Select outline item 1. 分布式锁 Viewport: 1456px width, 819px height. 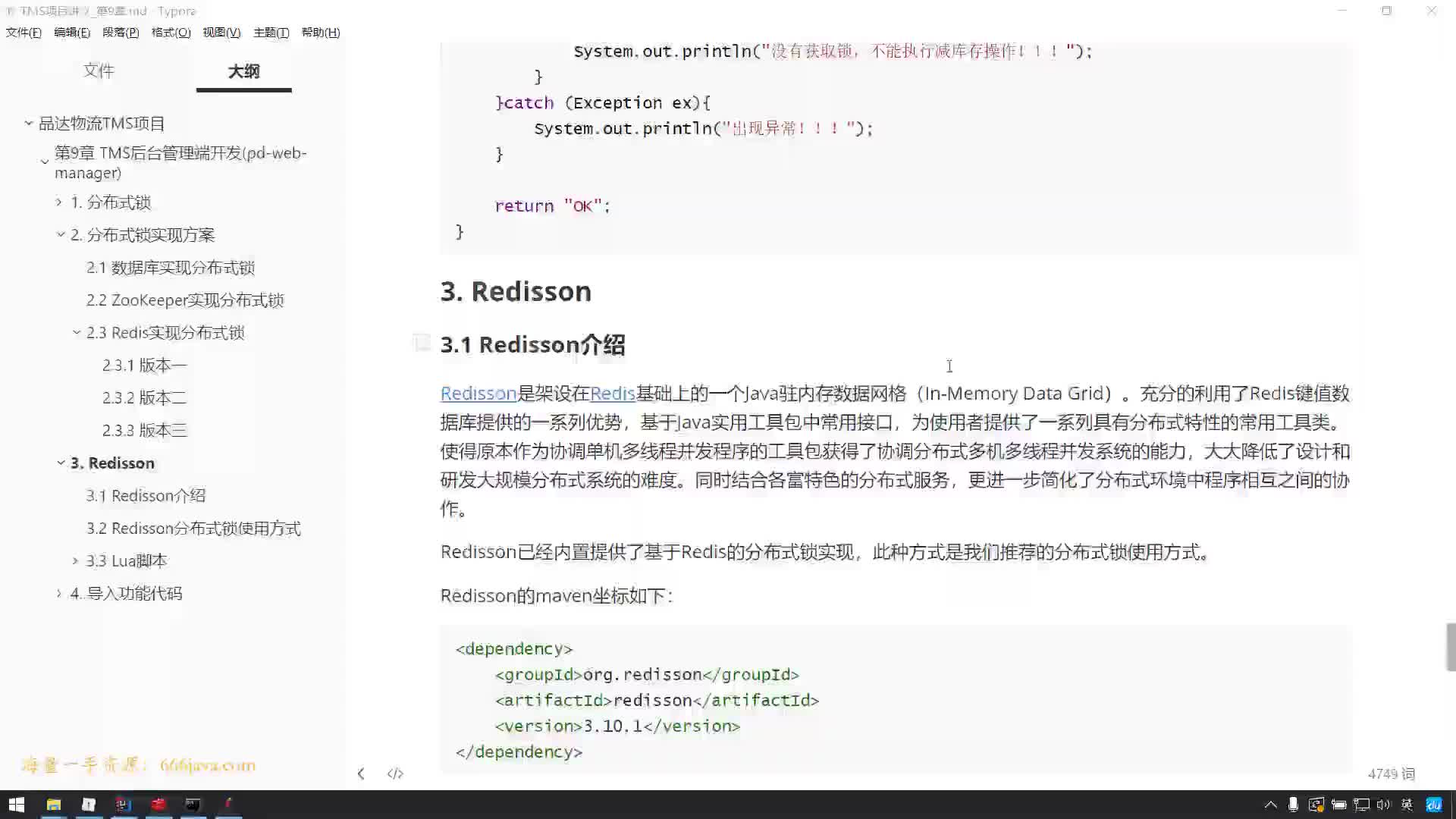click(x=111, y=202)
